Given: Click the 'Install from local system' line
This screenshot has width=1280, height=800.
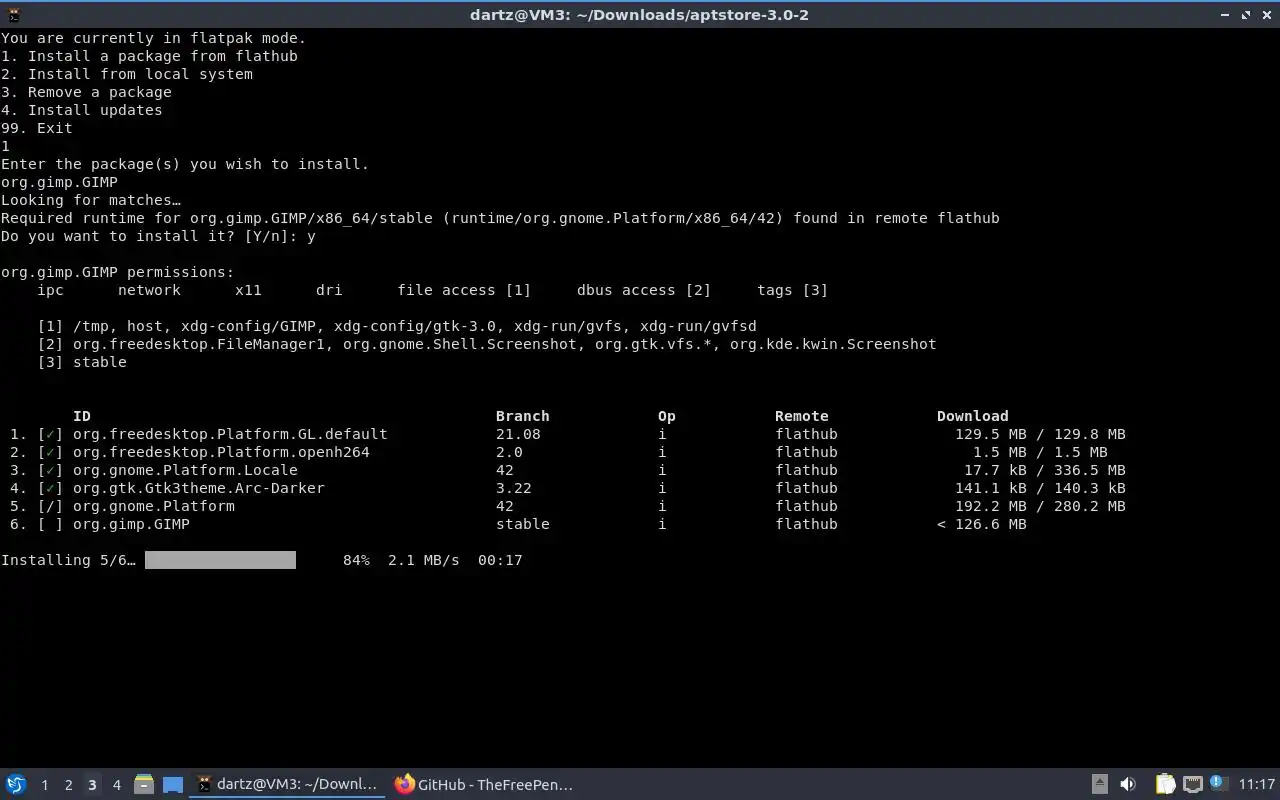Looking at the screenshot, I should [x=127, y=74].
